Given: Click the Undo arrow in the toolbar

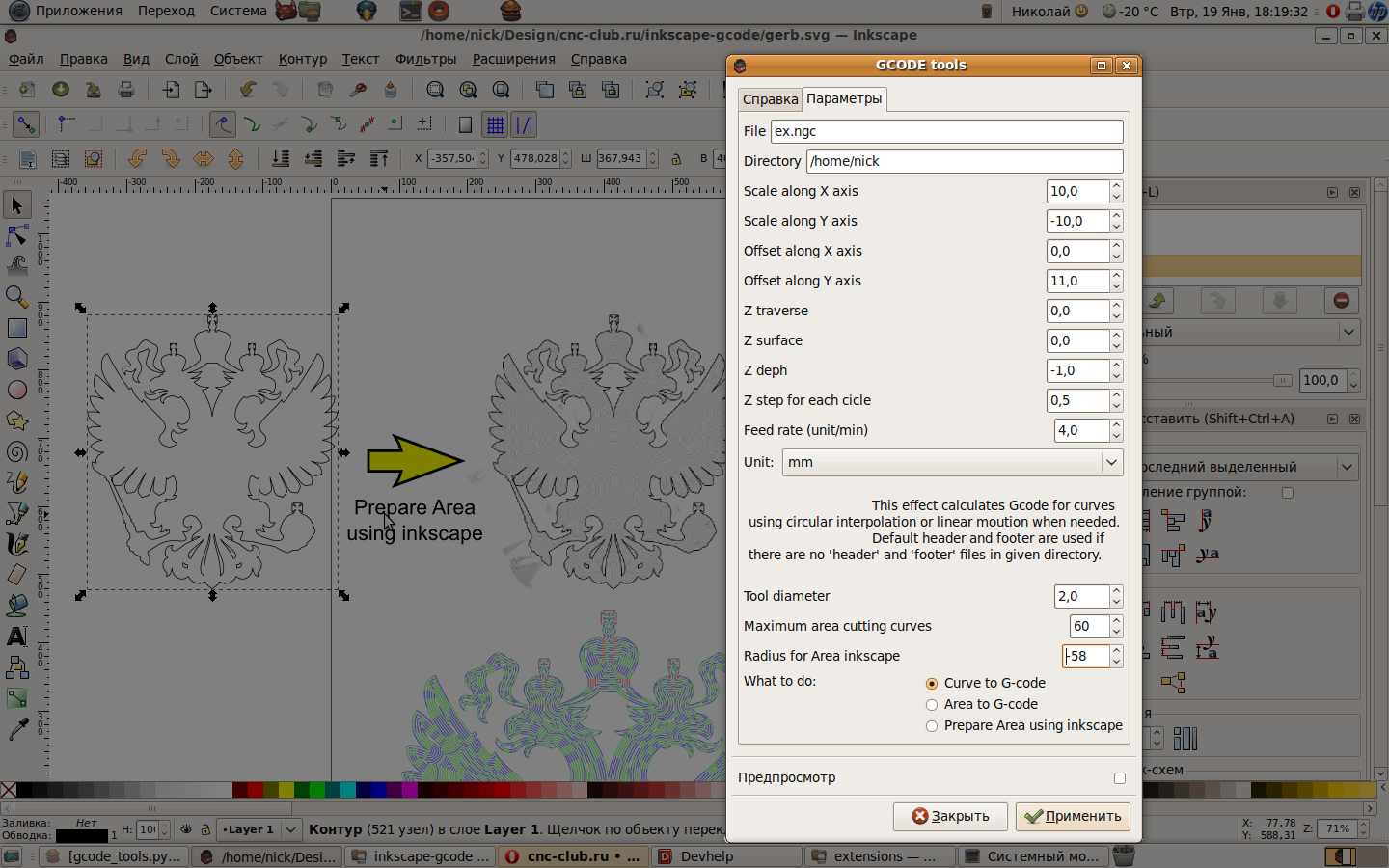Looking at the screenshot, I should coord(248,90).
